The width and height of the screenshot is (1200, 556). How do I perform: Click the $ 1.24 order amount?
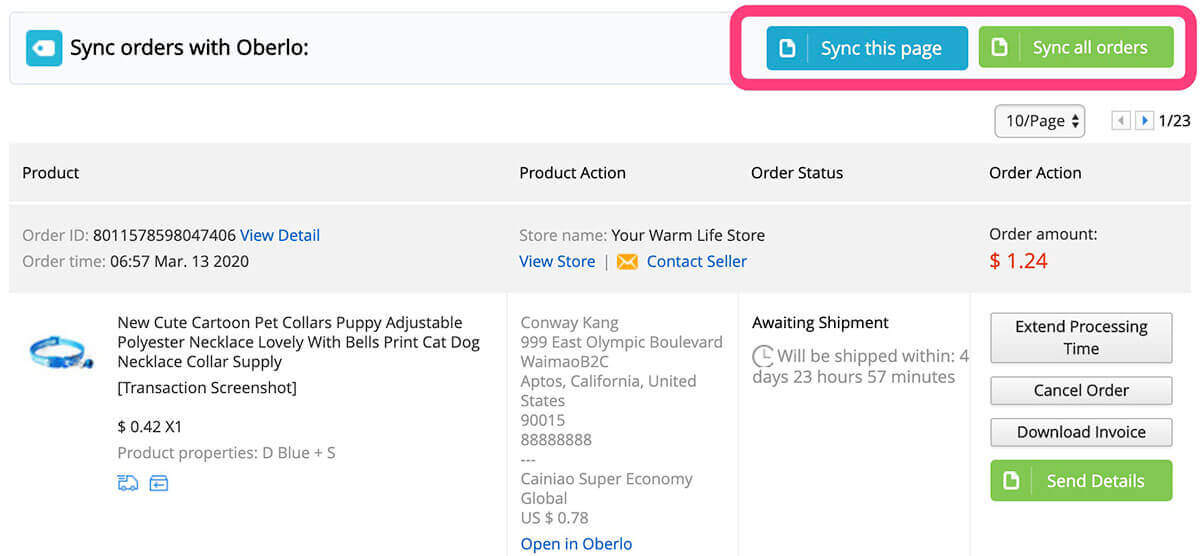1018,262
